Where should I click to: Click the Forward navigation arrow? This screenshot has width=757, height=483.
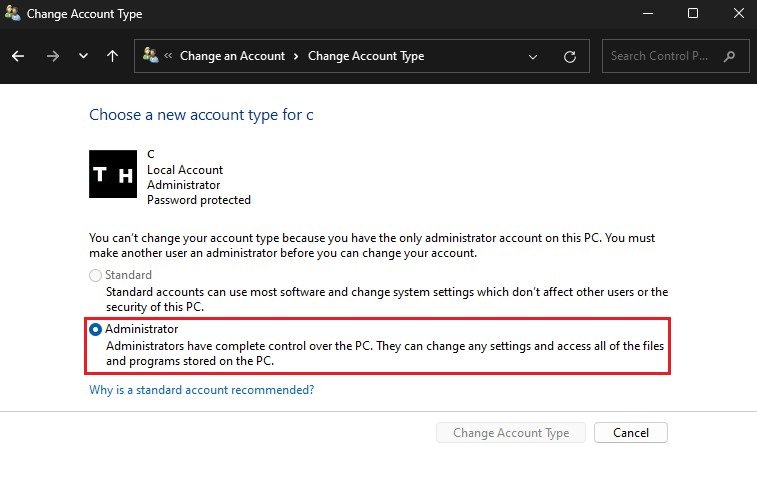52,56
